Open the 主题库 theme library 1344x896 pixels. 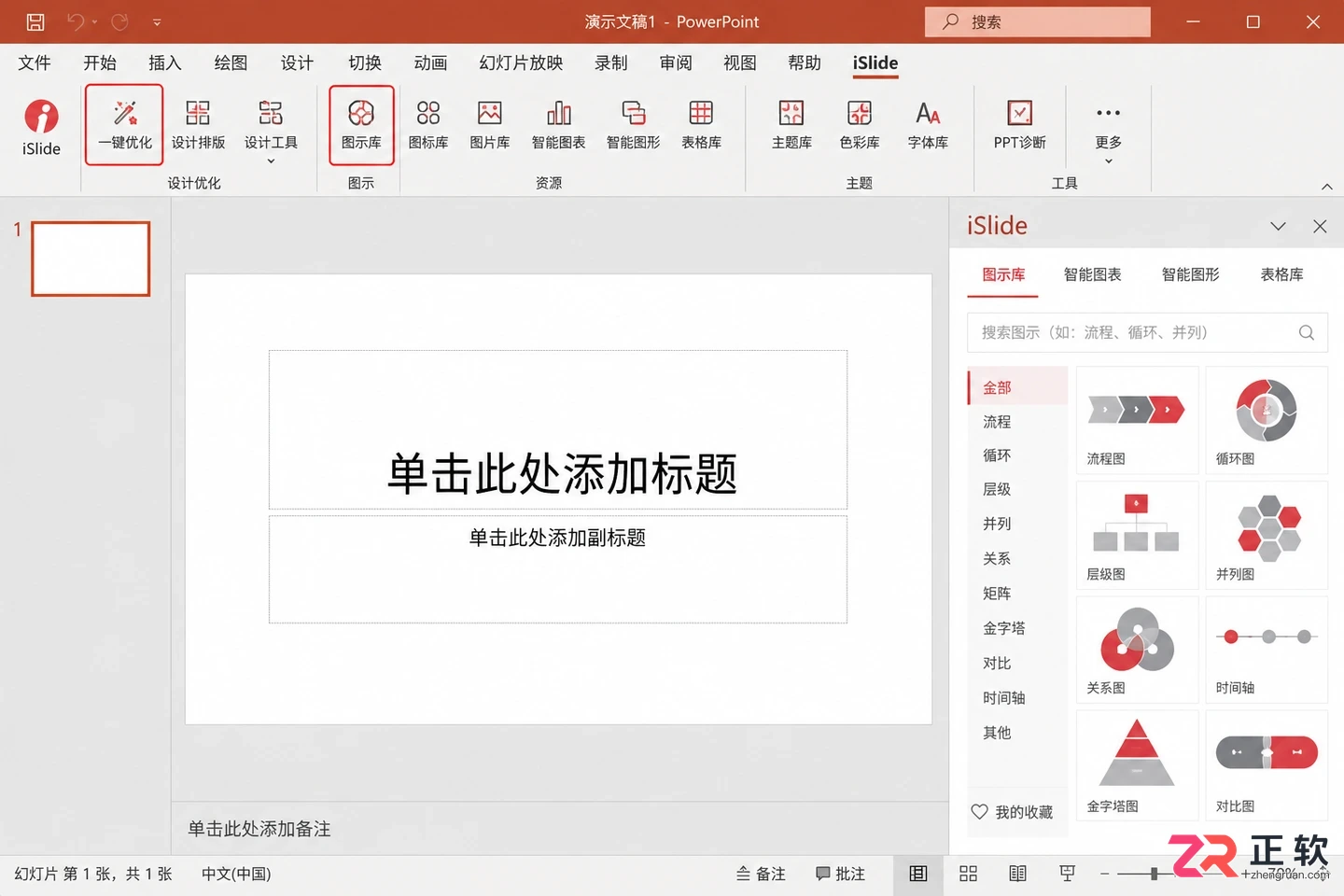point(791,125)
